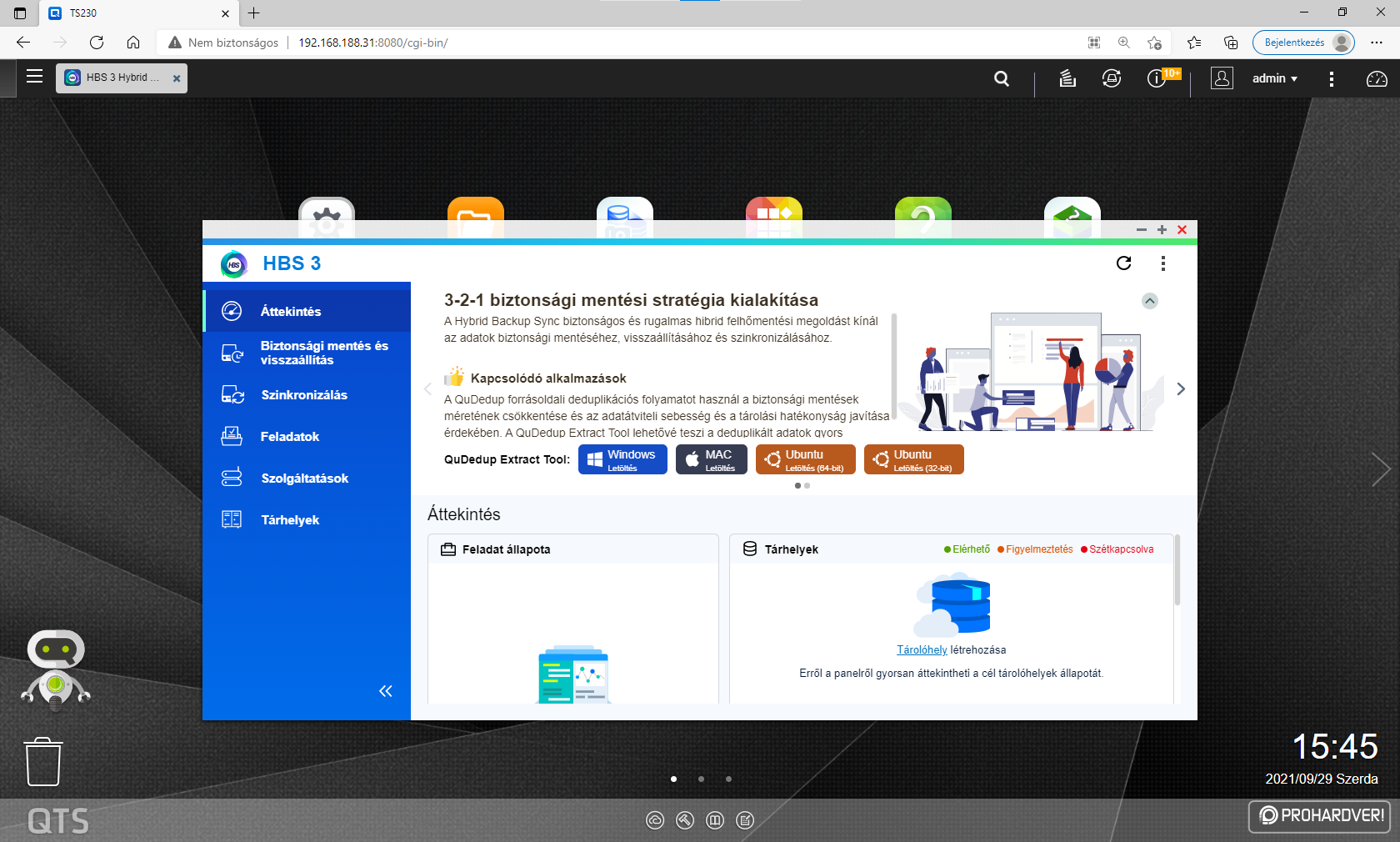The image size is (1400, 842).
Task: Open background tasks icon in QTS top bar
Action: [1067, 78]
